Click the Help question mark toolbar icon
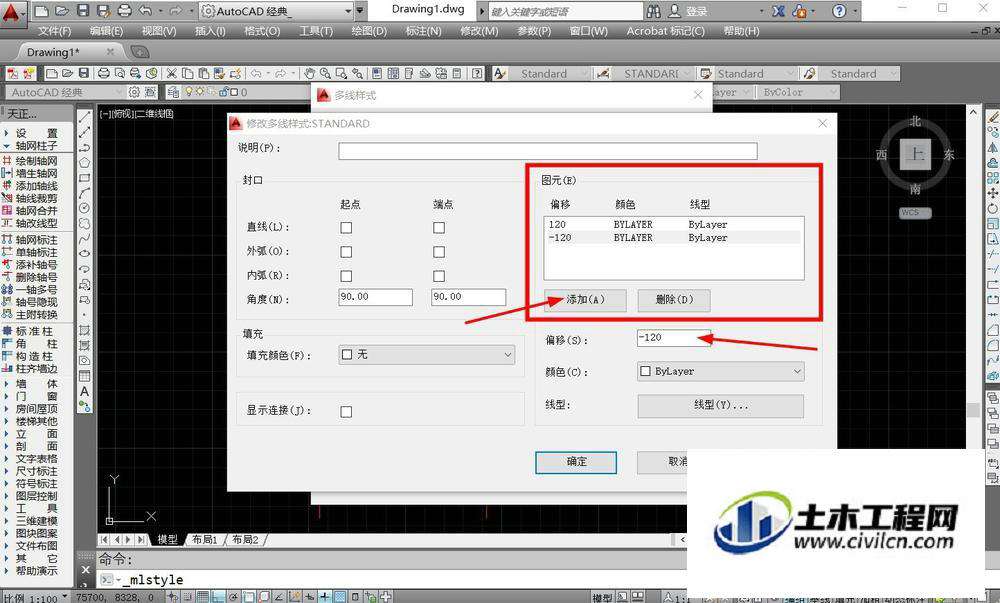Image resolution: width=1000 pixels, height=603 pixels. tap(477, 73)
